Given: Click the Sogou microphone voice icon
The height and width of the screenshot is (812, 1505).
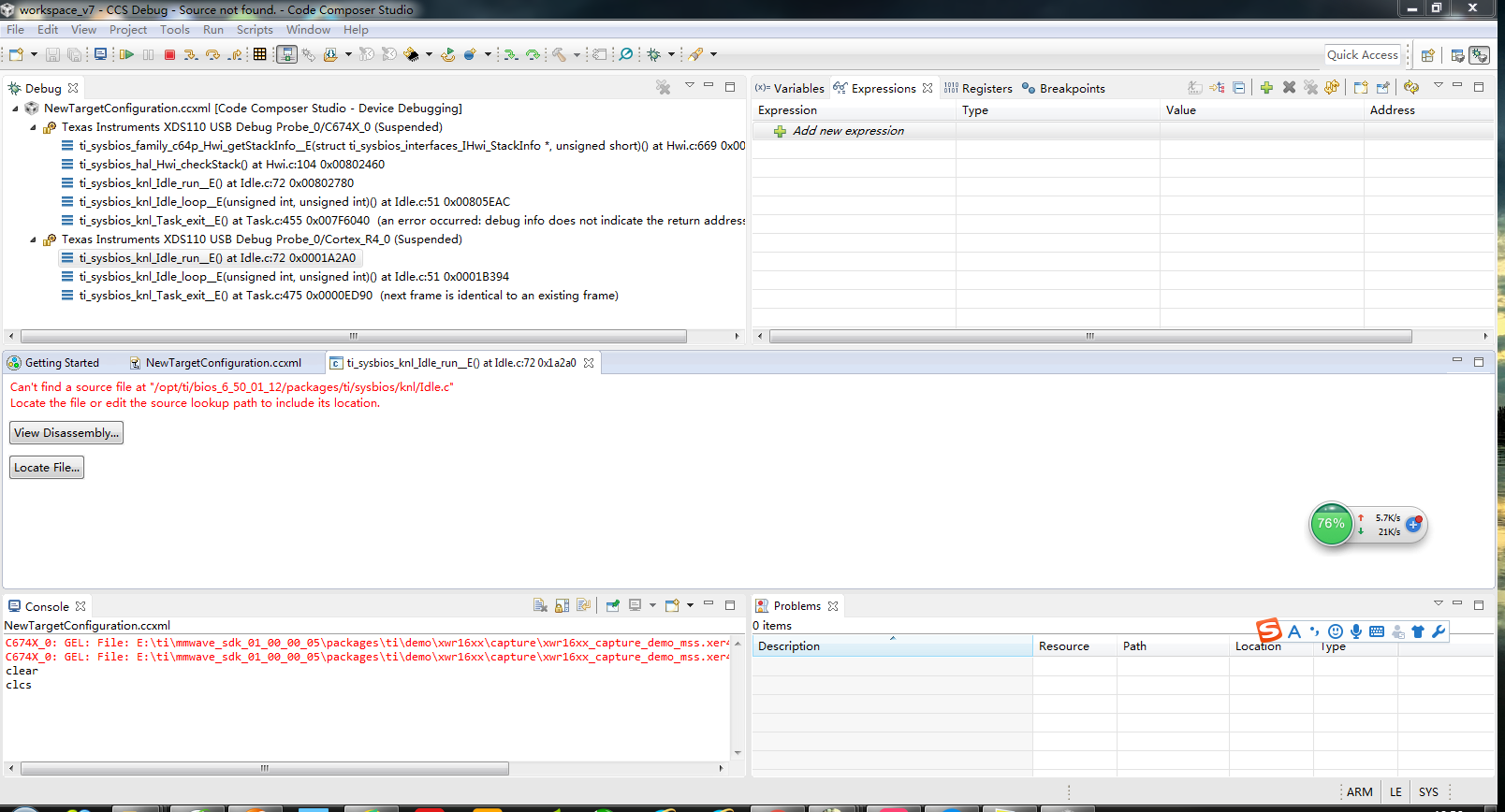Looking at the screenshot, I should [x=1356, y=631].
